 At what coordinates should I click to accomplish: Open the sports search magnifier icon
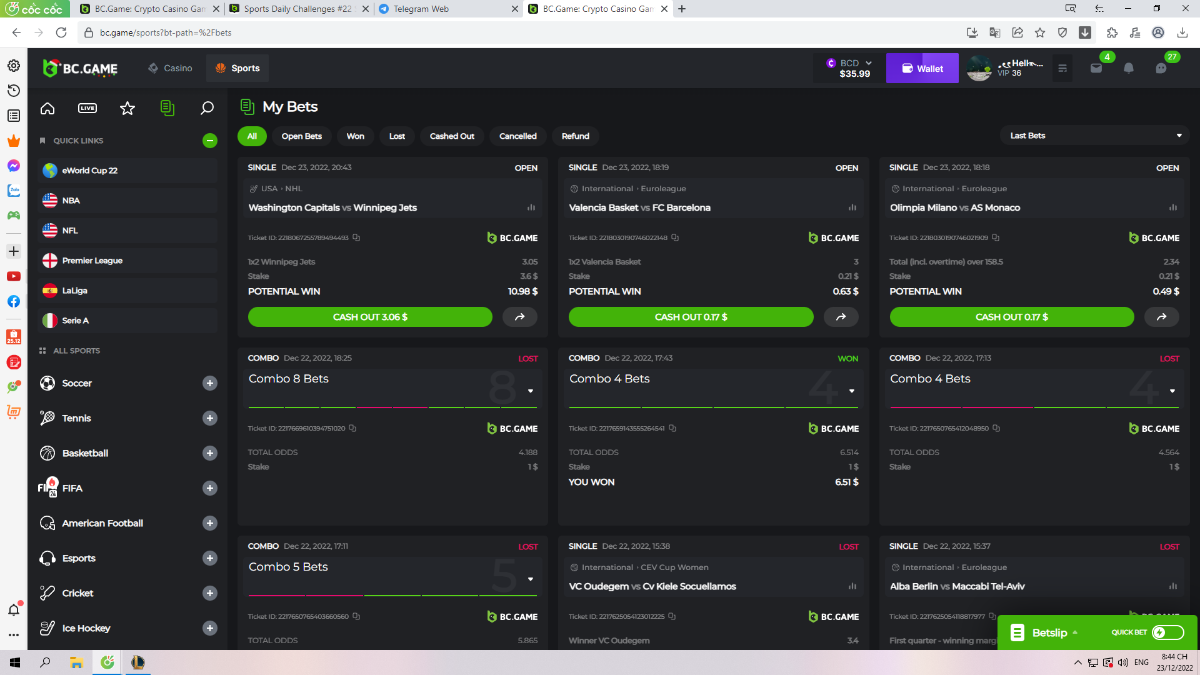pyautogui.click(x=207, y=108)
